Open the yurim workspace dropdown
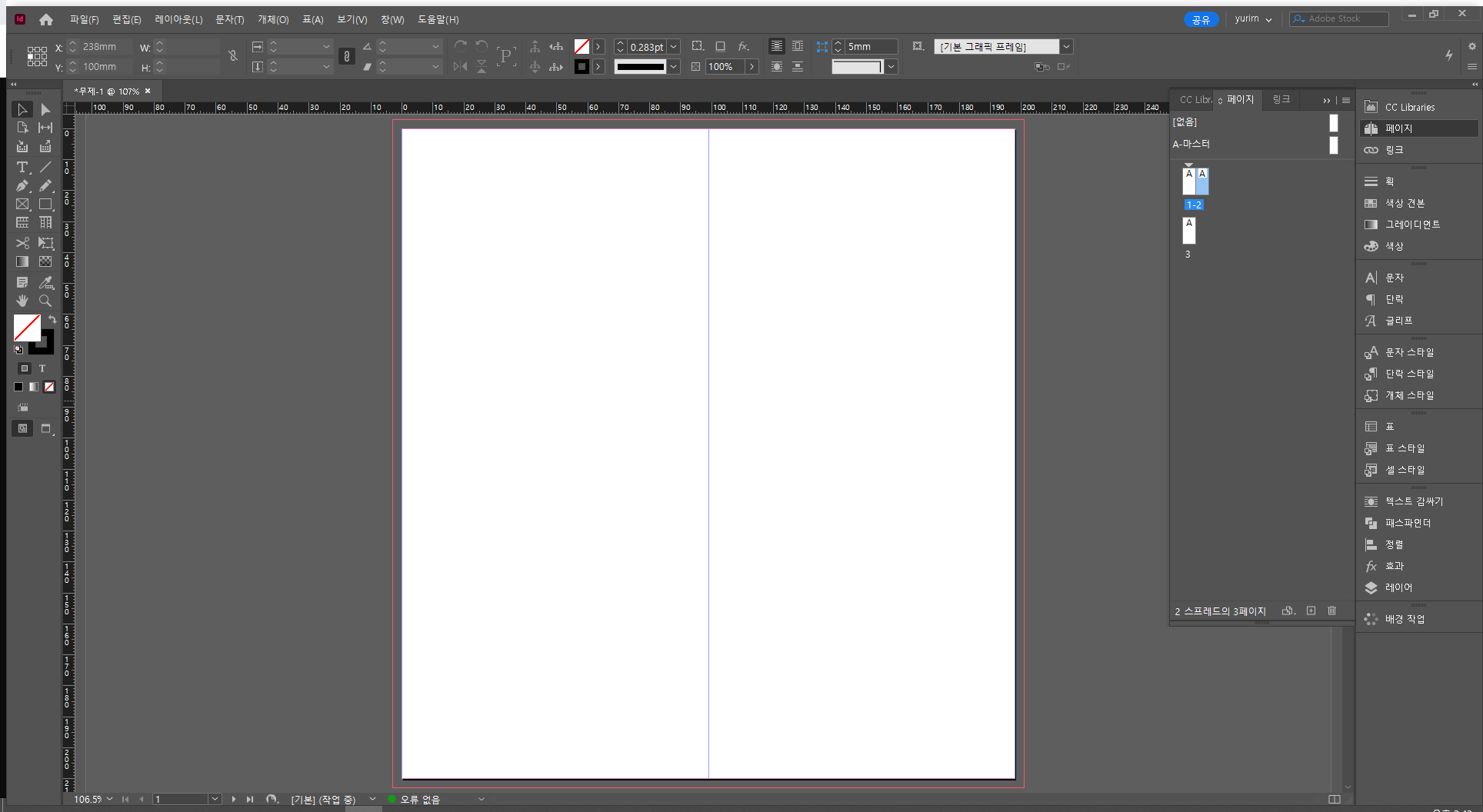 (1253, 18)
